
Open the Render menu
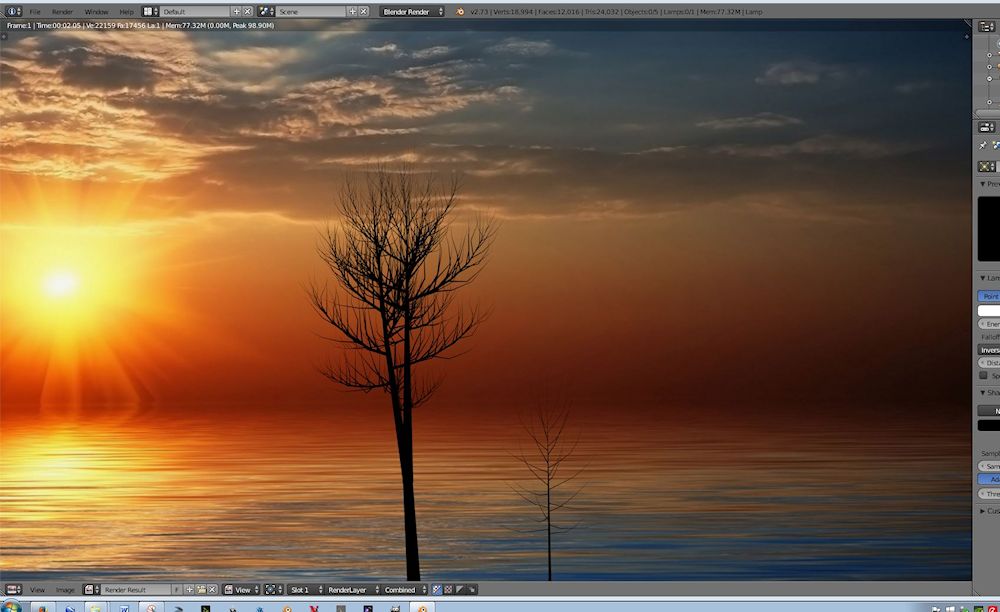pyautogui.click(x=62, y=11)
